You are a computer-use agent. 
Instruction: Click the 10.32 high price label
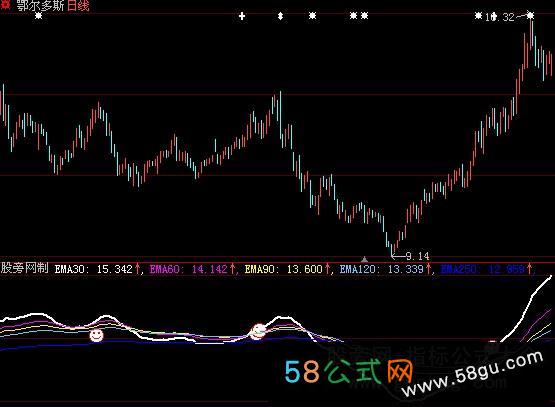[x=500, y=17]
